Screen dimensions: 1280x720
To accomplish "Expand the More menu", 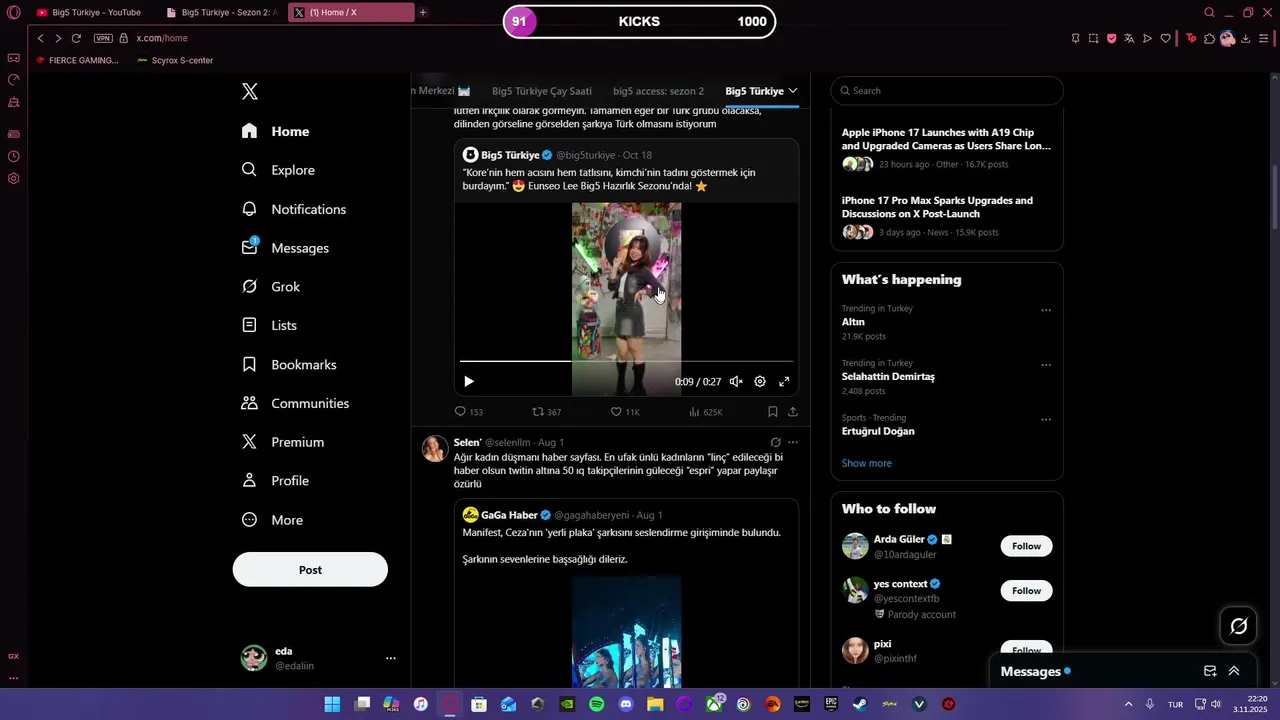I will pos(272,520).
